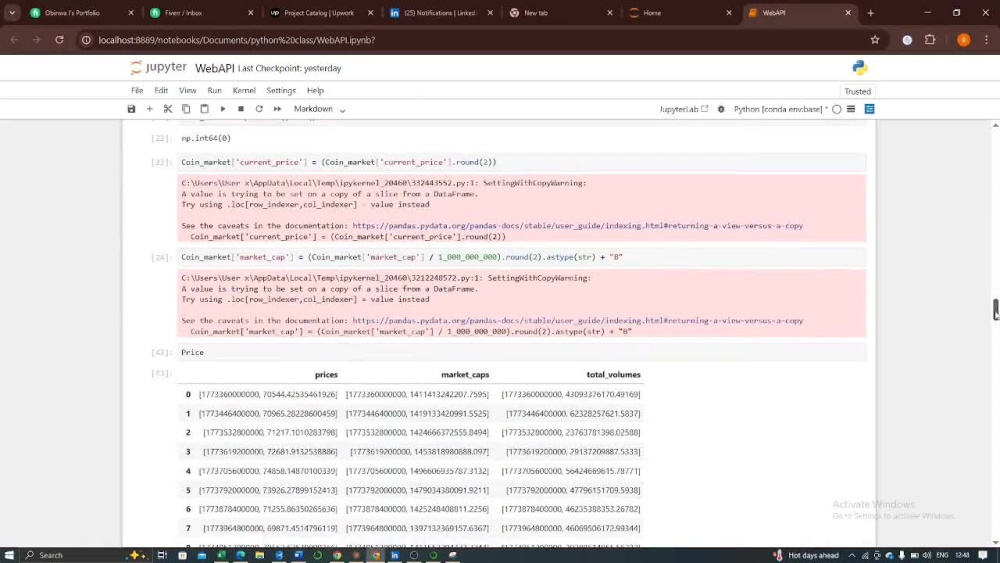The image size is (1000, 563).
Task: Select total_volumes cell in row 5
Action: [x=573, y=490]
